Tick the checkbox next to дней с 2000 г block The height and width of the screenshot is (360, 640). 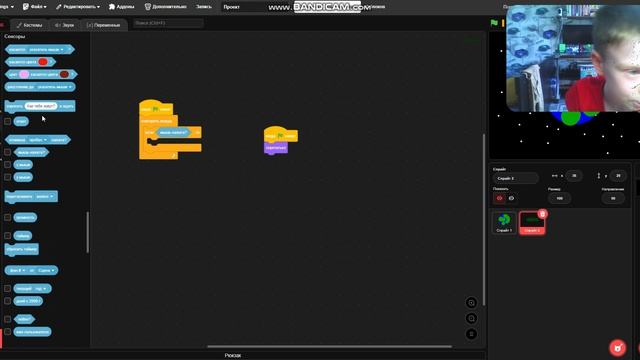(x=7, y=301)
